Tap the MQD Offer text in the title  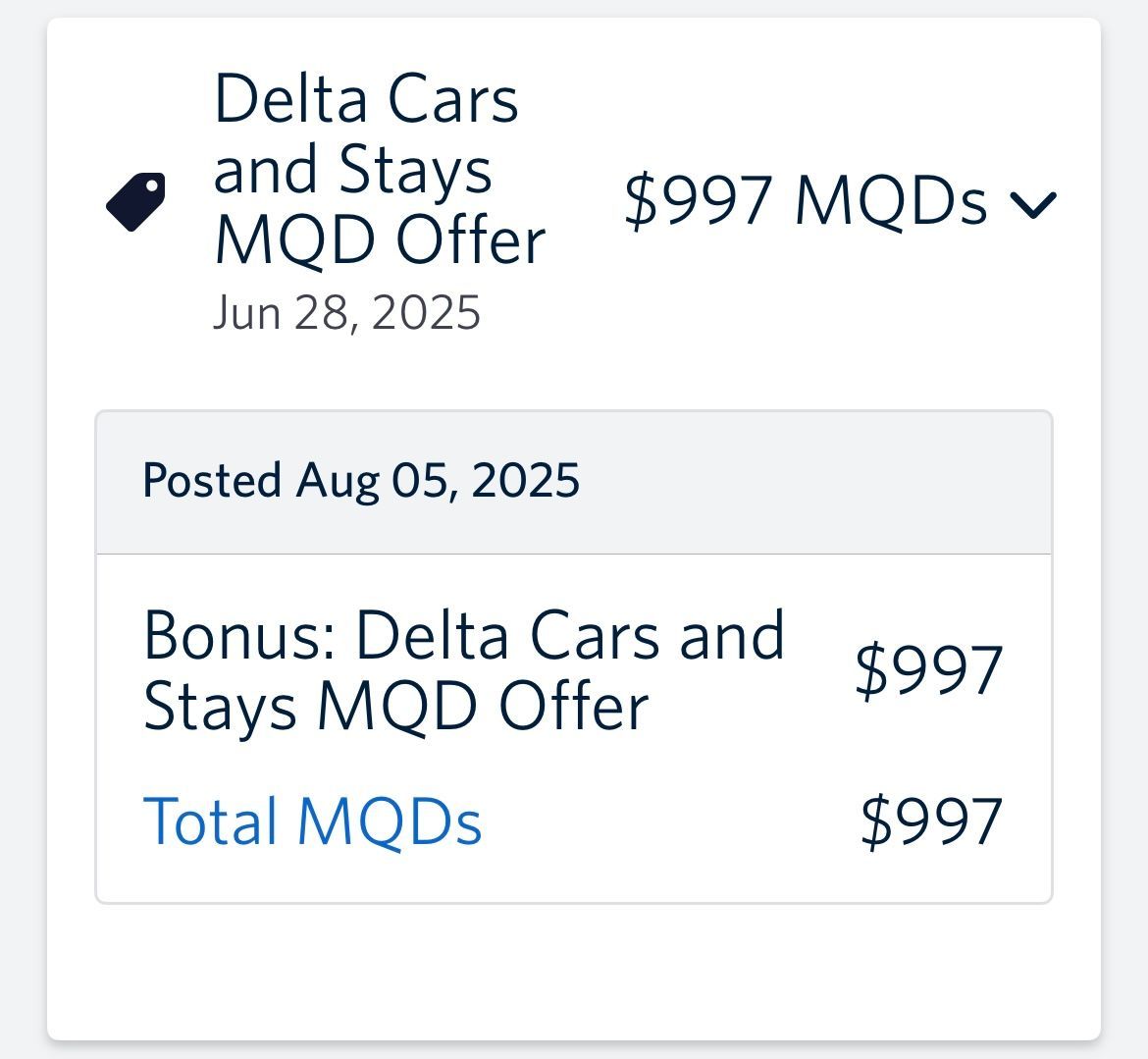pos(380,239)
